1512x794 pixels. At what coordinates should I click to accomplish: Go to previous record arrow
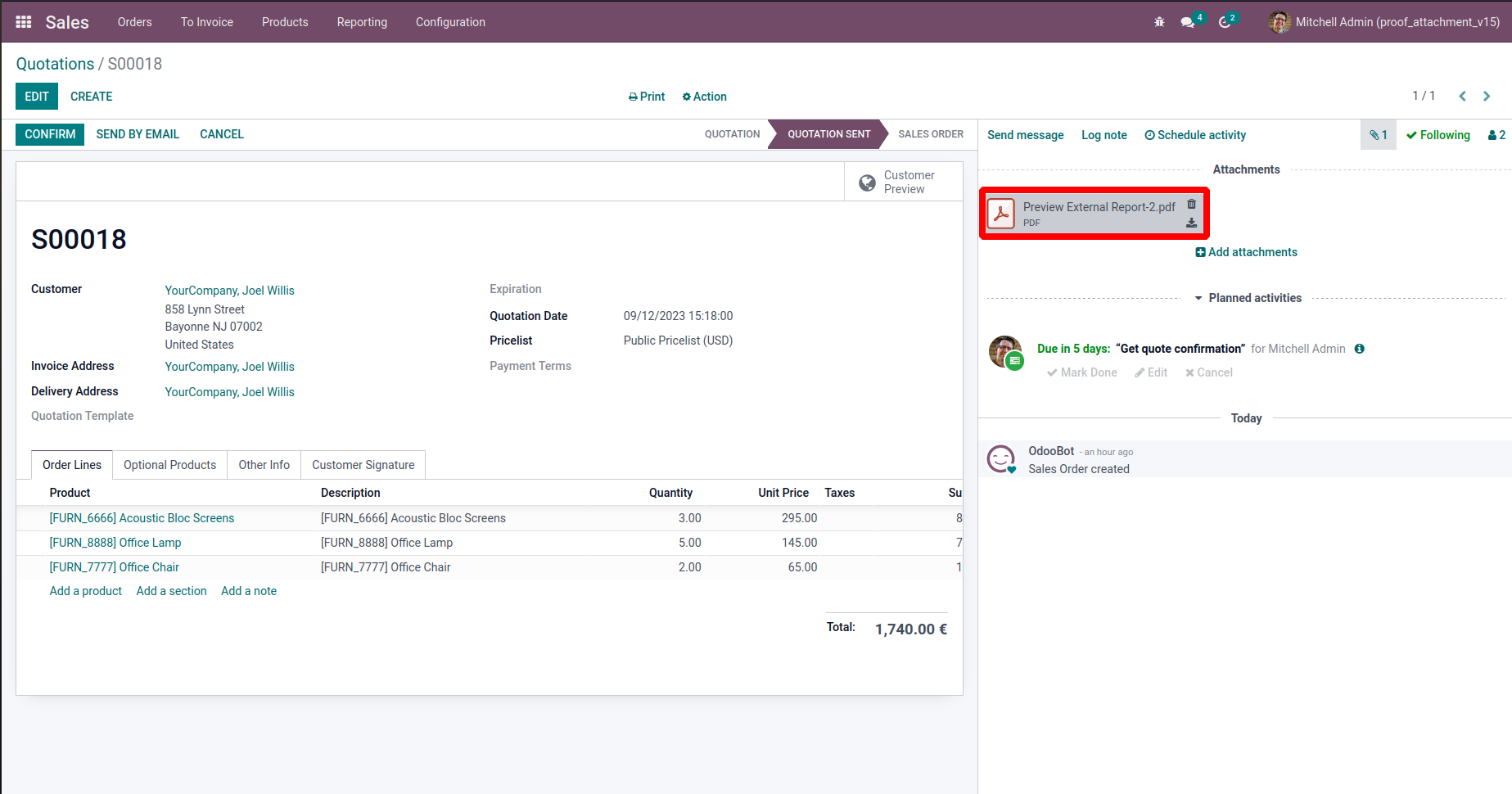1462,97
